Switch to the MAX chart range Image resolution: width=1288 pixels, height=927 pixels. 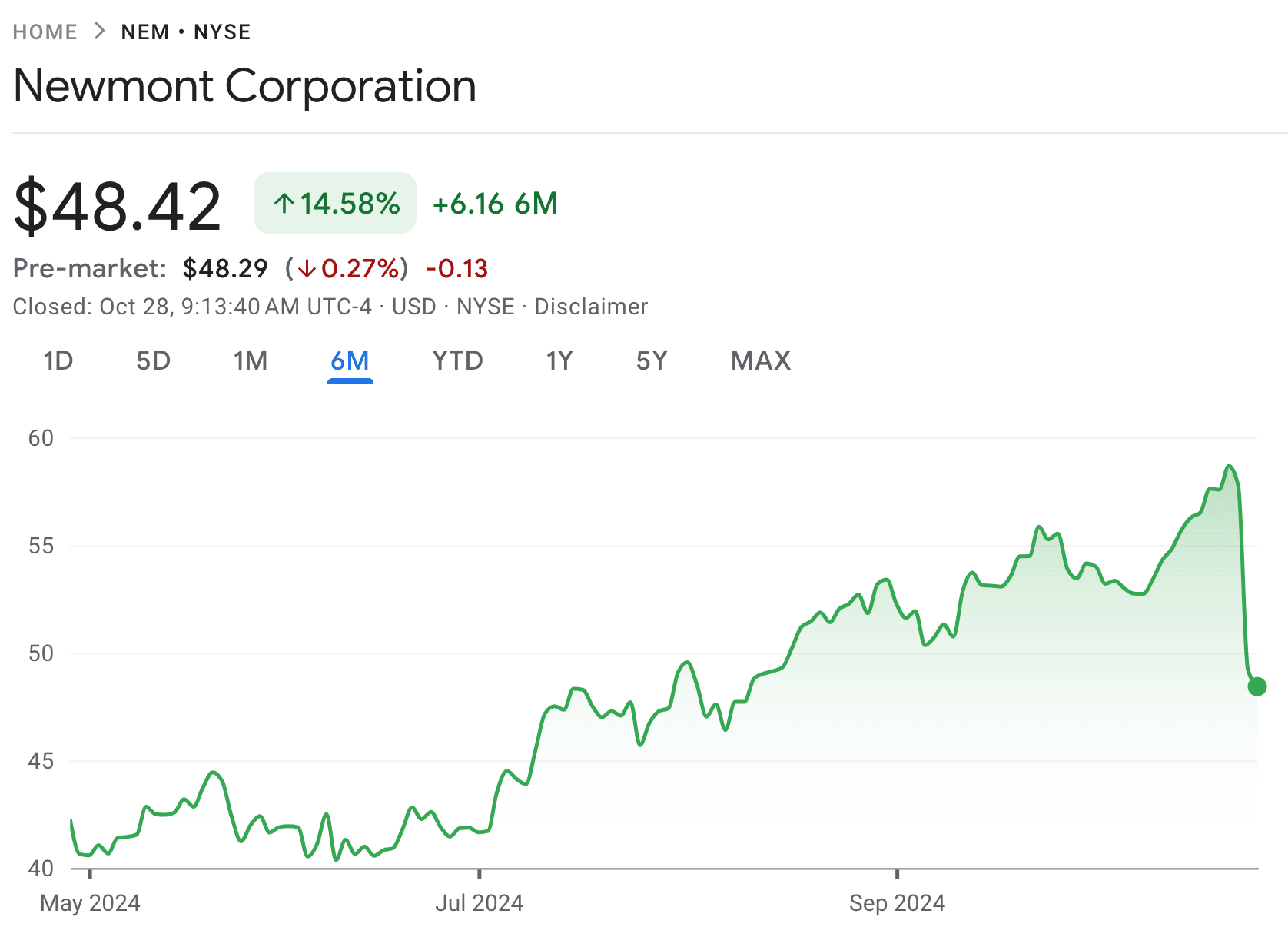pyautogui.click(x=761, y=360)
